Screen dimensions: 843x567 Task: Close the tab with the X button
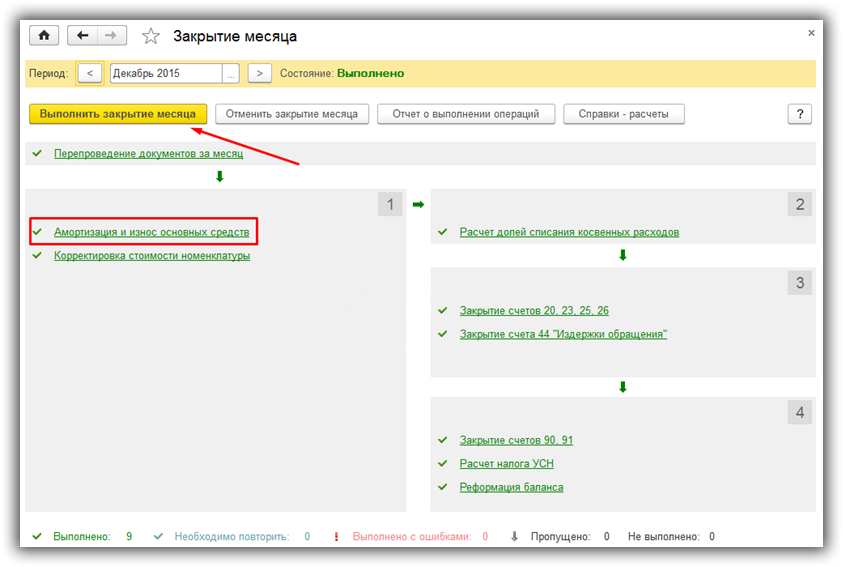point(811,33)
